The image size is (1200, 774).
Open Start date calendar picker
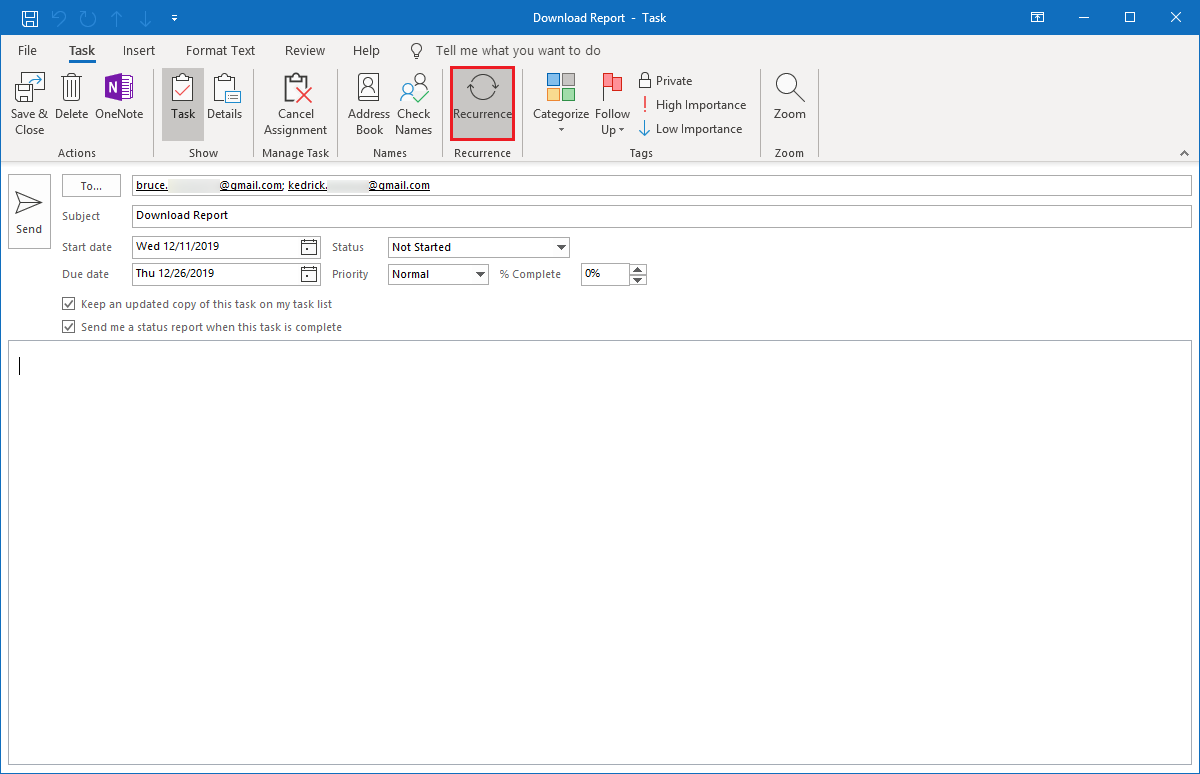(x=309, y=247)
